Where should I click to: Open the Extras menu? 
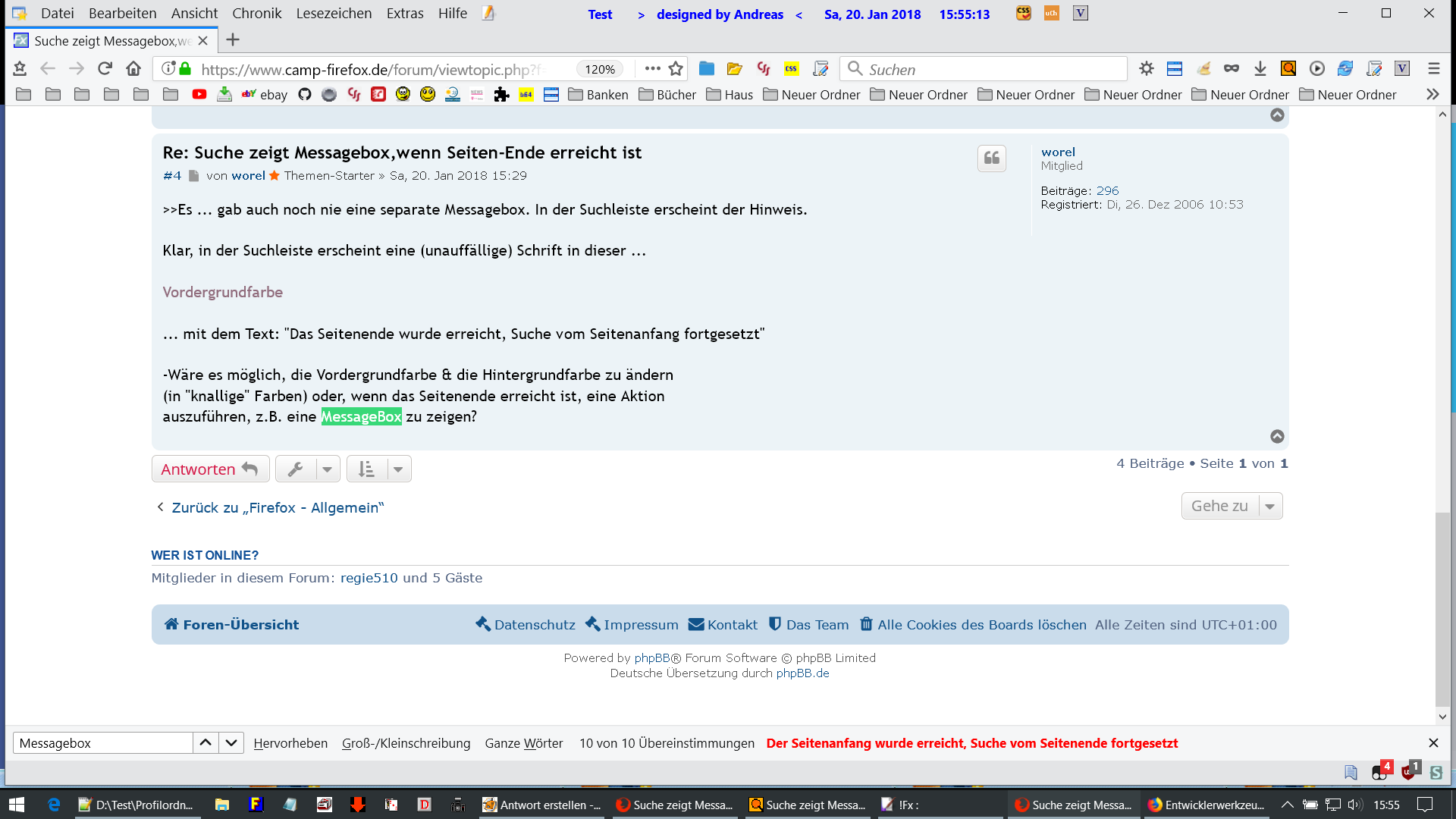(404, 14)
